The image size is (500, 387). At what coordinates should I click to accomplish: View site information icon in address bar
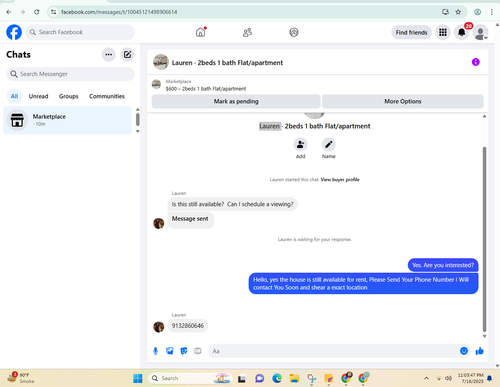coord(53,12)
